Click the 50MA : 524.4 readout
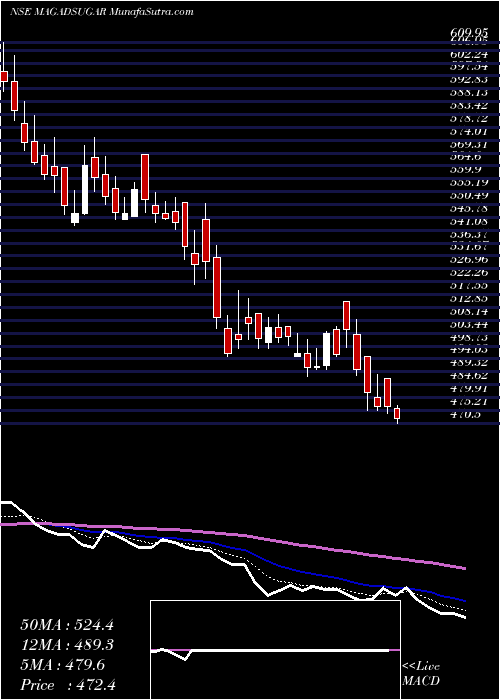The width and height of the screenshot is (500, 700). [67, 625]
